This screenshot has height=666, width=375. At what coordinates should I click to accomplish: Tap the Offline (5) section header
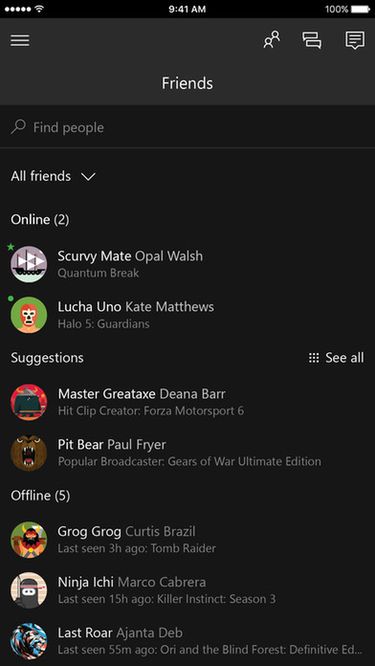point(40,495)
